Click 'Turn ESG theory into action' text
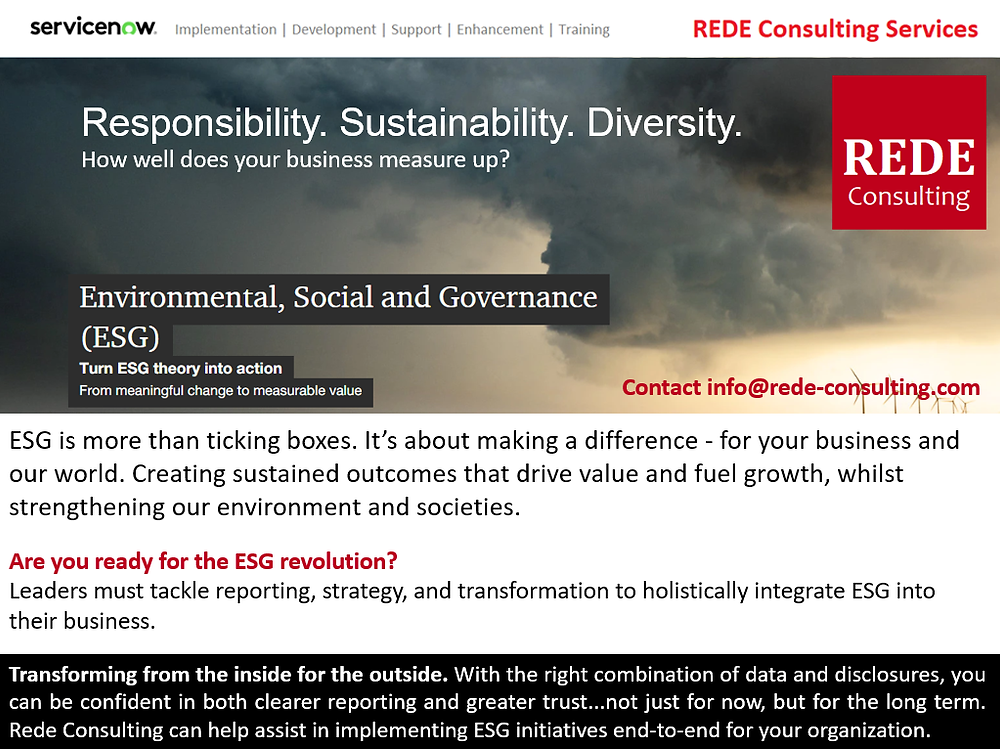 tap(180, 368)
